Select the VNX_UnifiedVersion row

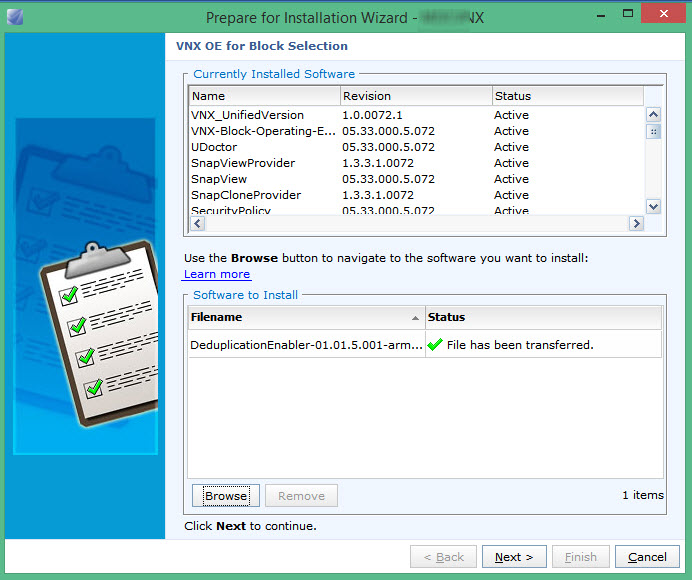point(416,115)
